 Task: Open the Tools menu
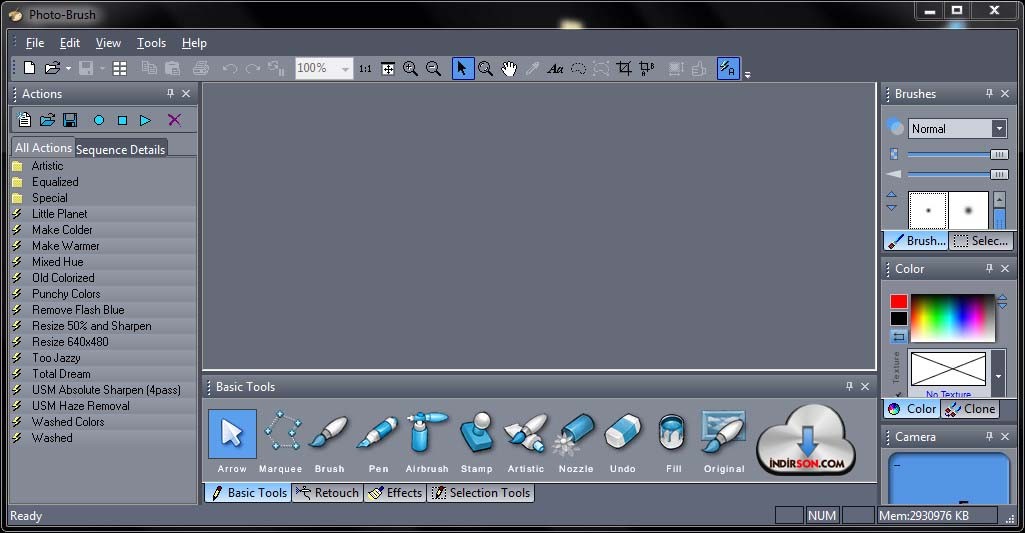(x=151, y=43)
